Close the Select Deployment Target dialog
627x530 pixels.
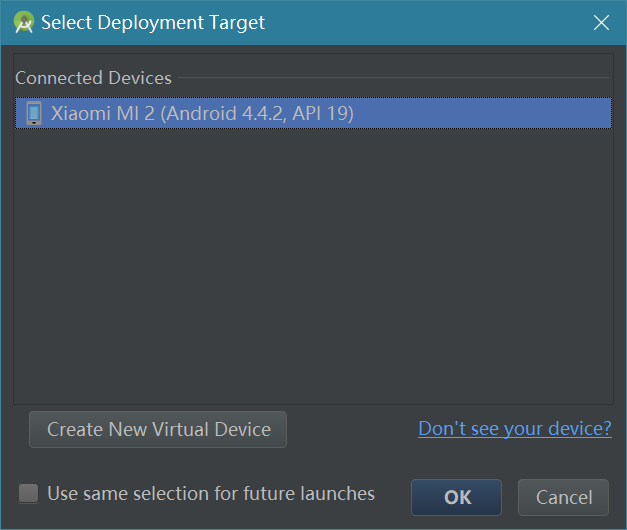pyautogui.click(x=601, y=22)
